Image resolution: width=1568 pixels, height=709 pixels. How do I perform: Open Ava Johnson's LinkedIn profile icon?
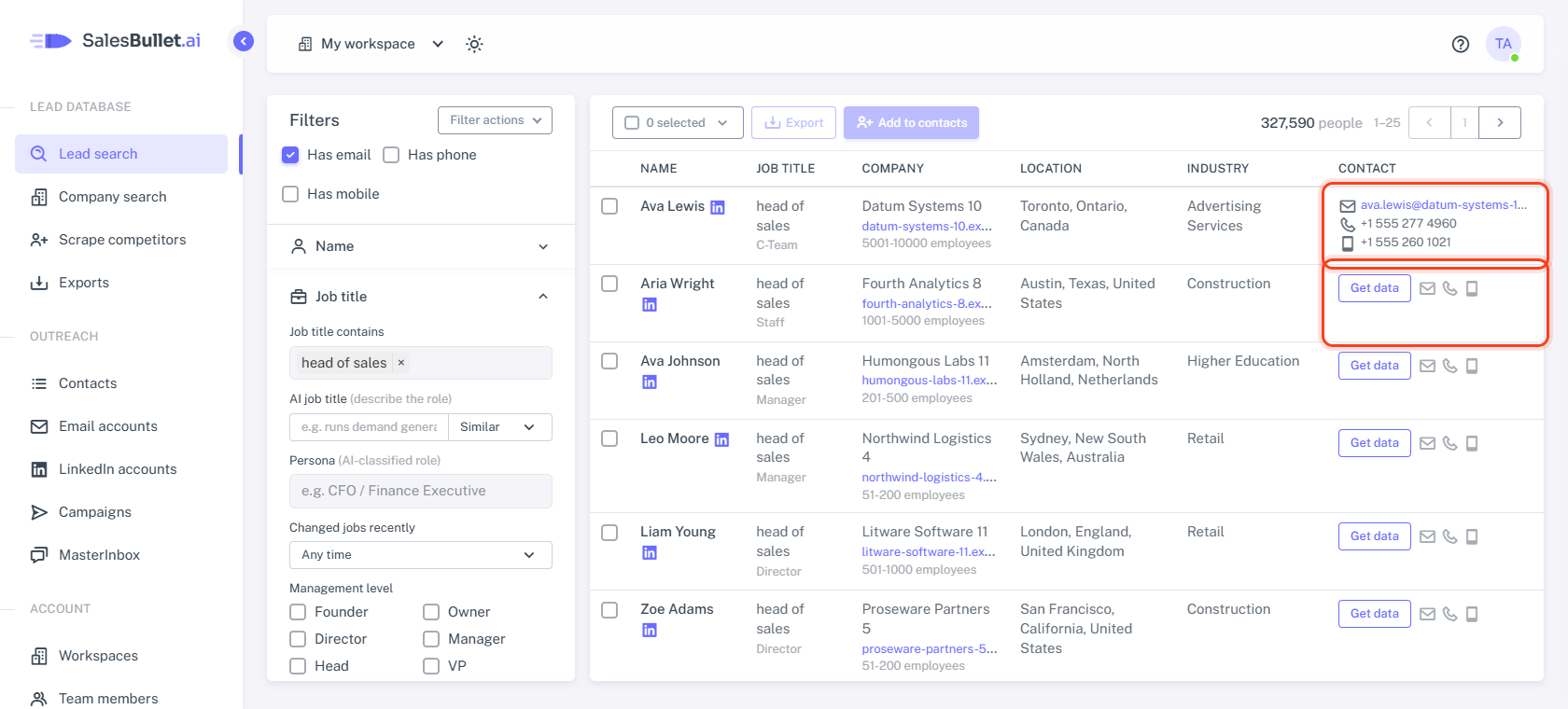click(x=650, y=382)
